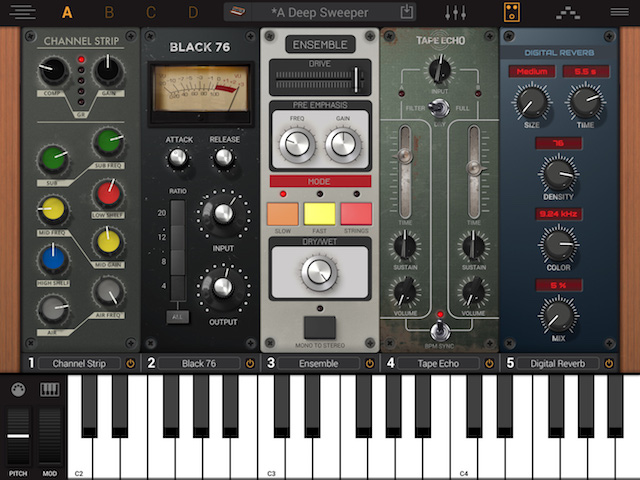Click the right Tape Echo Time slider
Image resolution: width=640 pixels, height=480 pixels.
coord(474,172)
